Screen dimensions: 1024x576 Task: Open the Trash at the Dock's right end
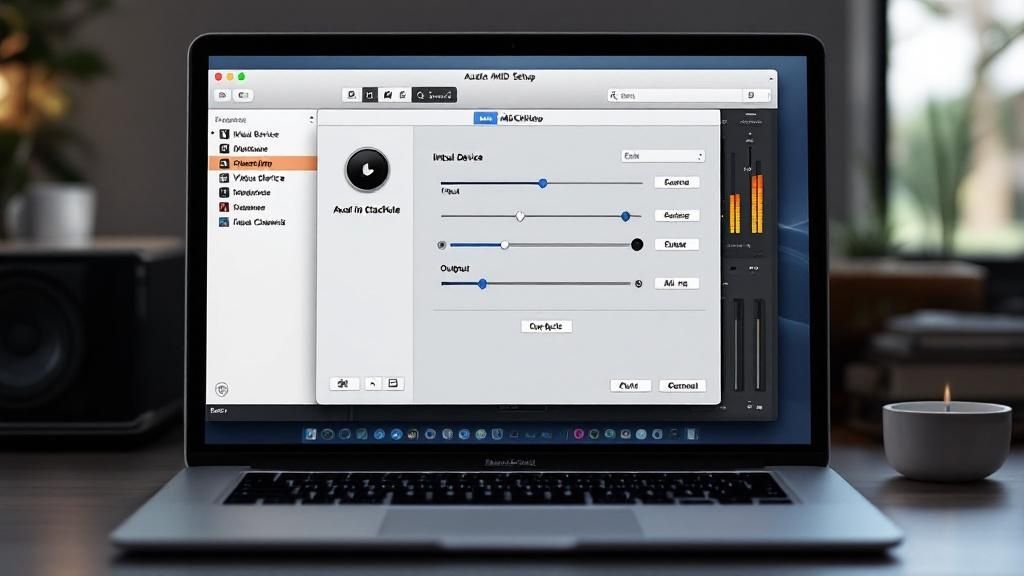[x=692, y=434]
